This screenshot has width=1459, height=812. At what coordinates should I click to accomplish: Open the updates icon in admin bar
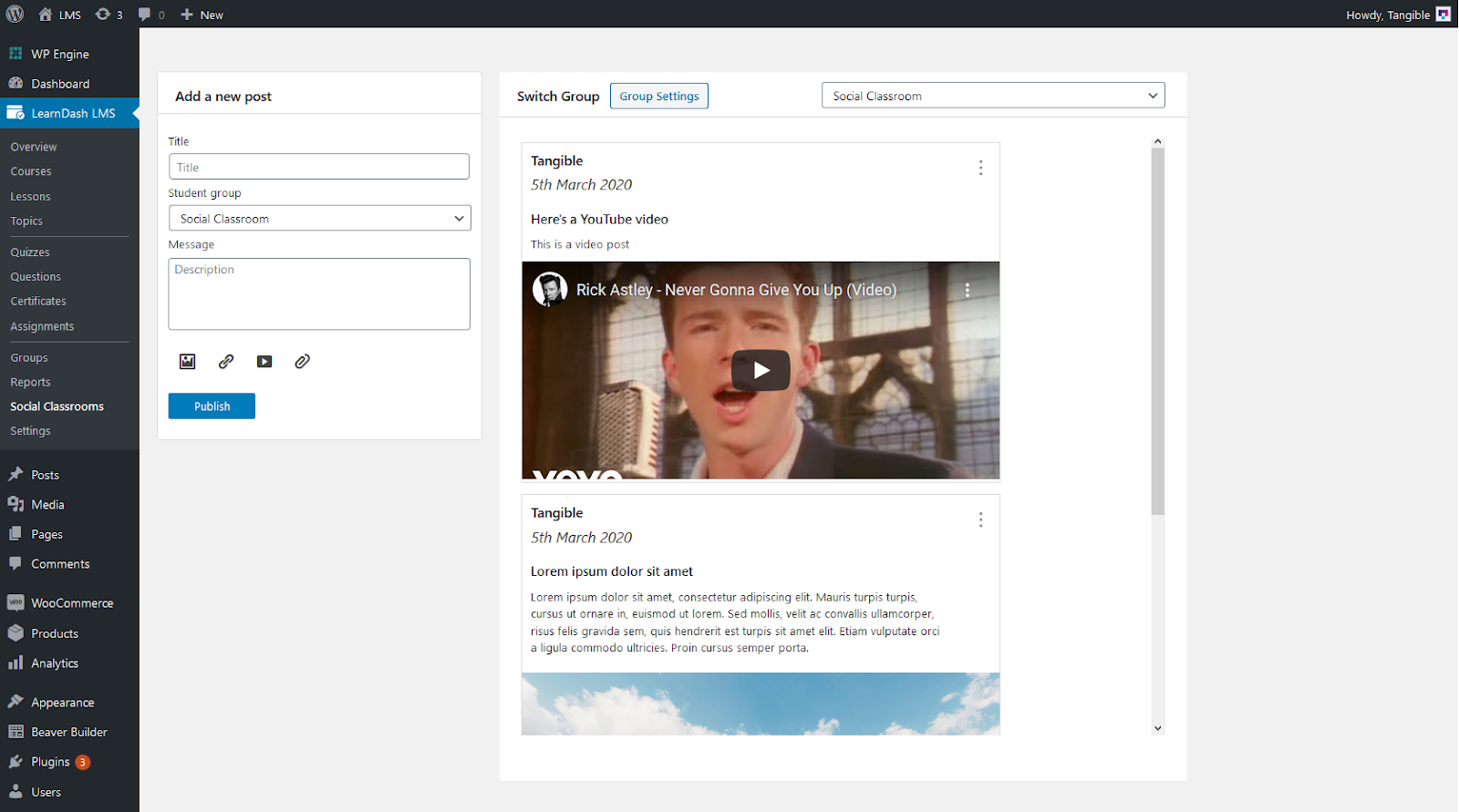(109, 15)
